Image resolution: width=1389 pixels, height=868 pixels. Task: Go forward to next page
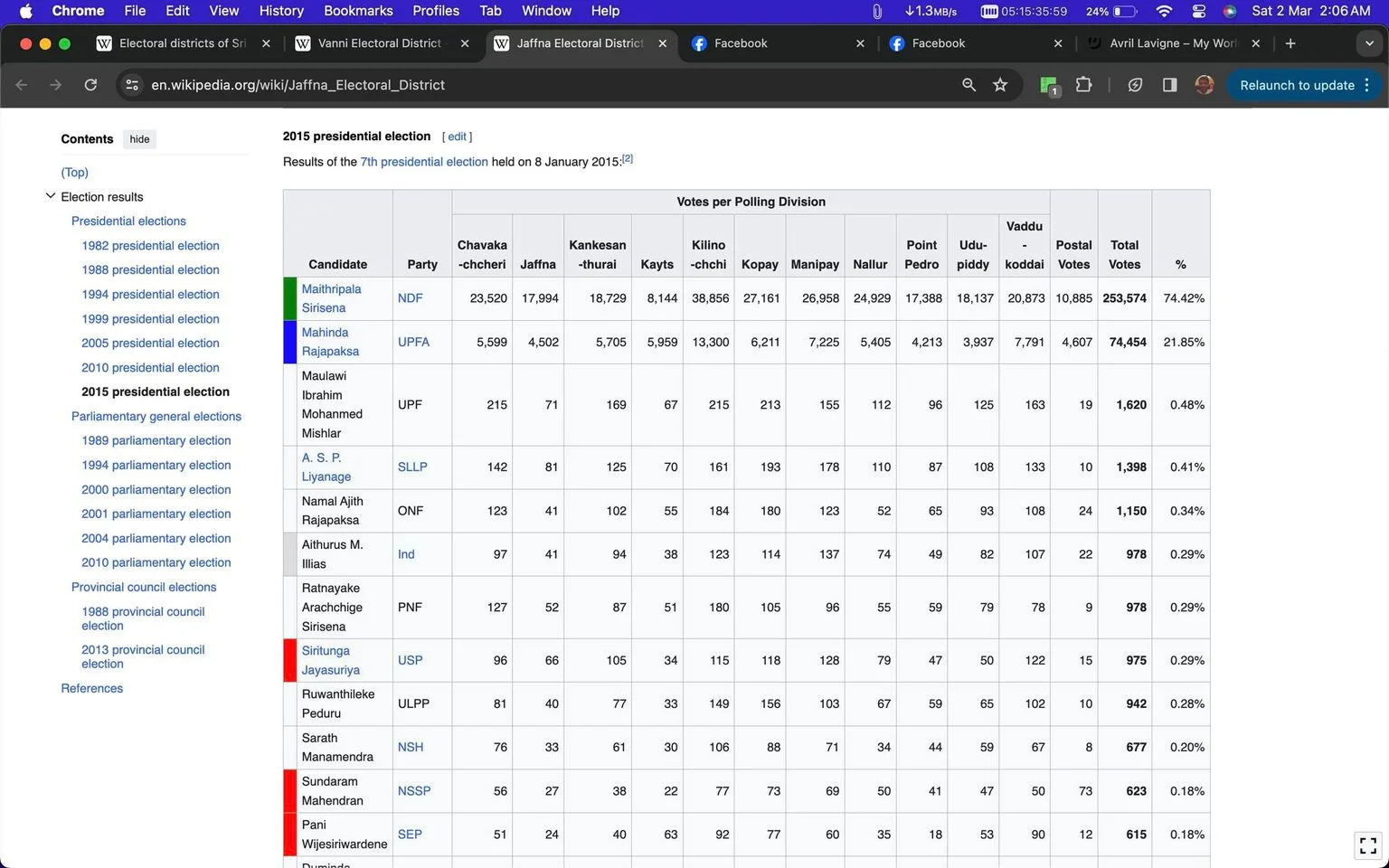[56, 85]
